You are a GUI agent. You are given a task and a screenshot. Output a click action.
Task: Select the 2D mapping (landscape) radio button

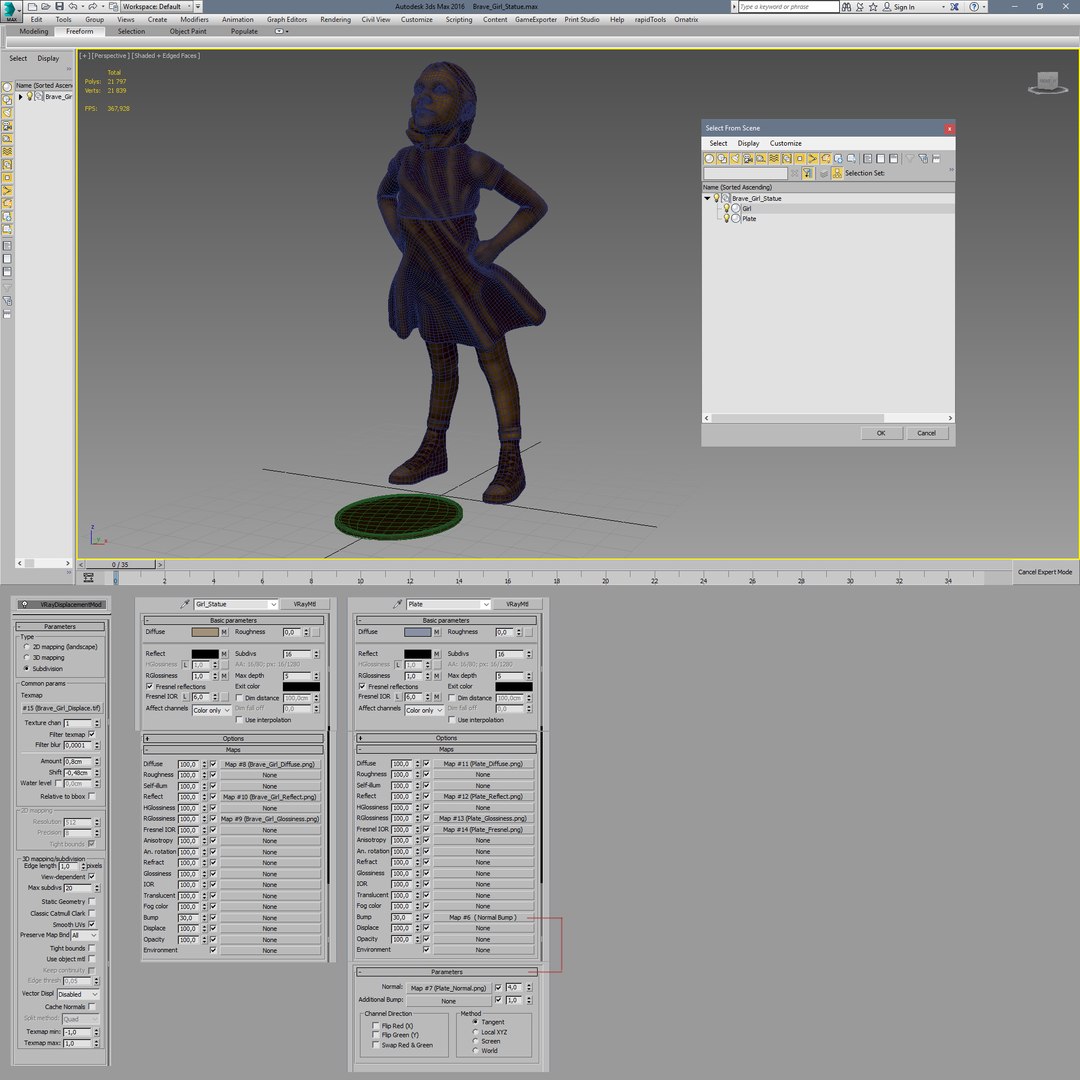[x=27, y=647]
